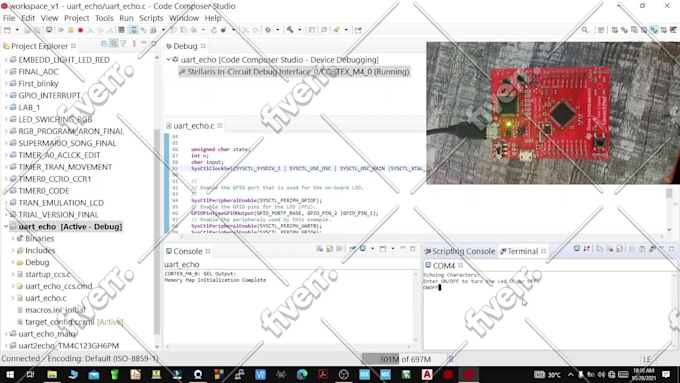Click the Filter funnel icon in Project Explorer
The width and height of the screenshot is (680, 383).
123,44
